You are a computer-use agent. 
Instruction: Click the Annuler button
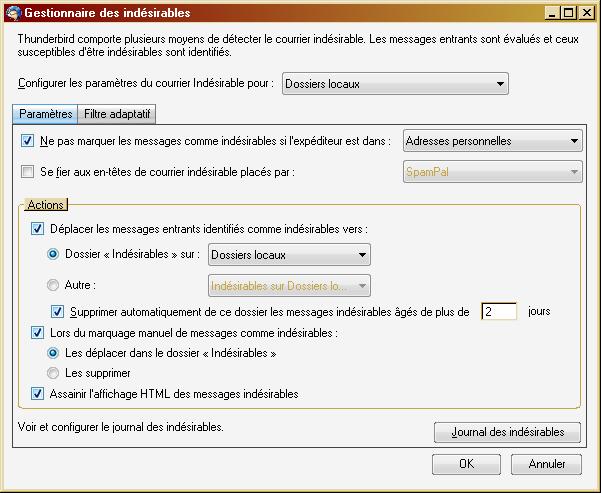click(546, 464)
